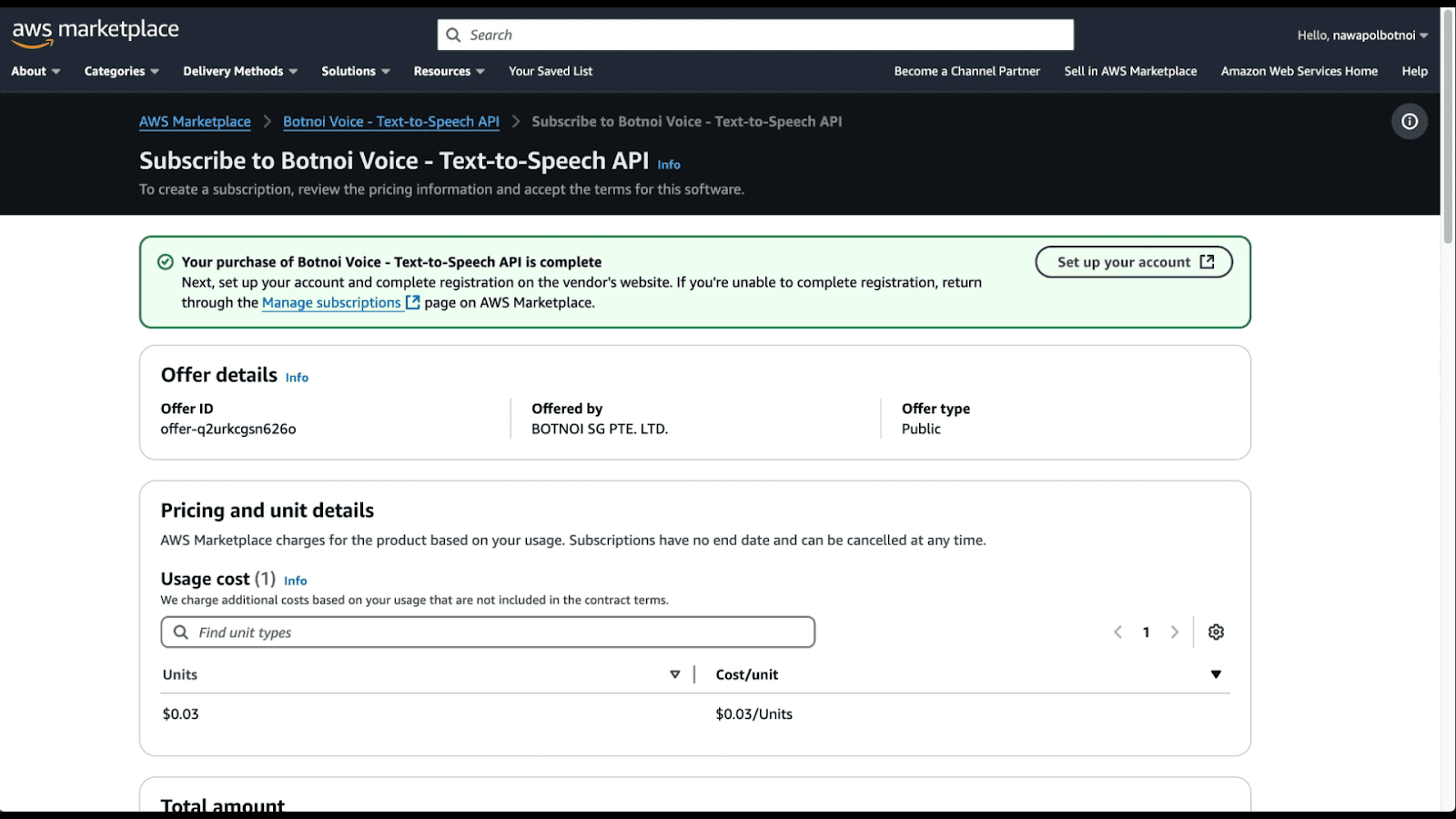Click the Set up your account button

(x=1134, y=262)
